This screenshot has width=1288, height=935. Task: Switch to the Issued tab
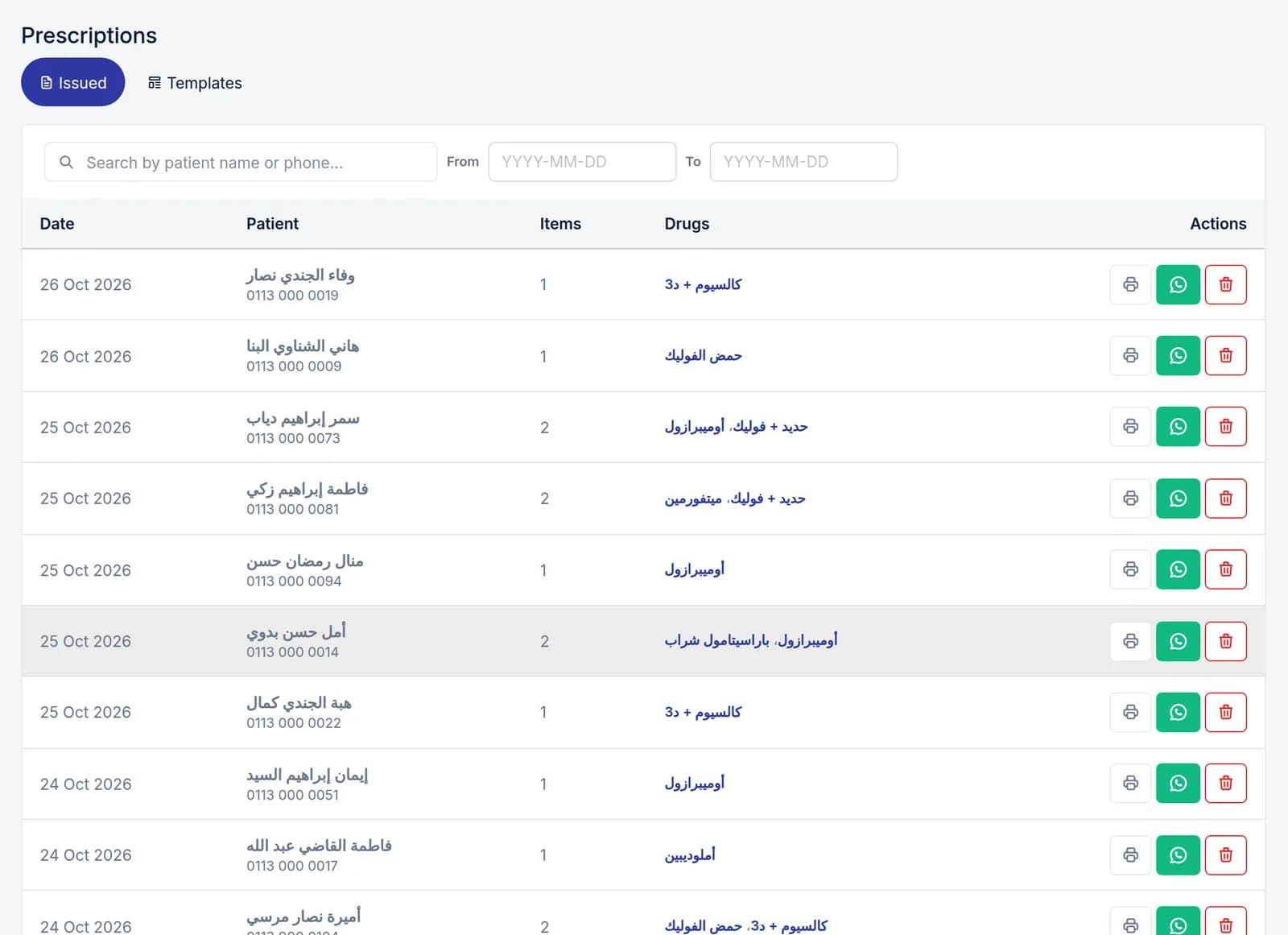tap(73, 82)
